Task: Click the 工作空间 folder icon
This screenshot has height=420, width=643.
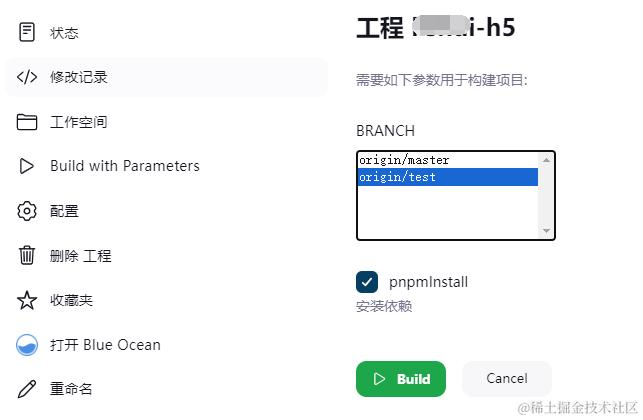Action: pyautogui.click(x=27, y=122)
